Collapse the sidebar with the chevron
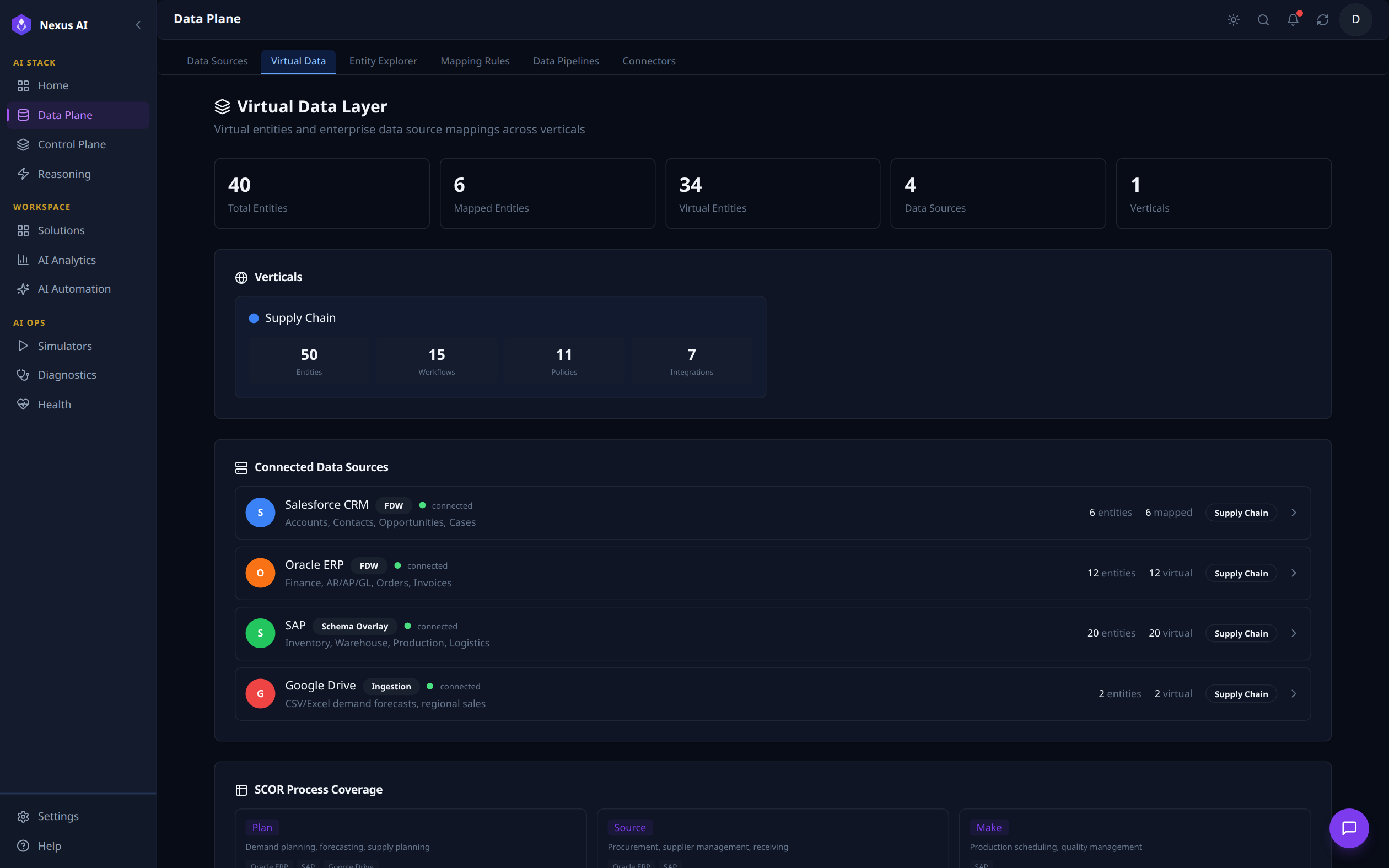The height and width of the screenshot is (868, 1389). (x=138, y=25)
